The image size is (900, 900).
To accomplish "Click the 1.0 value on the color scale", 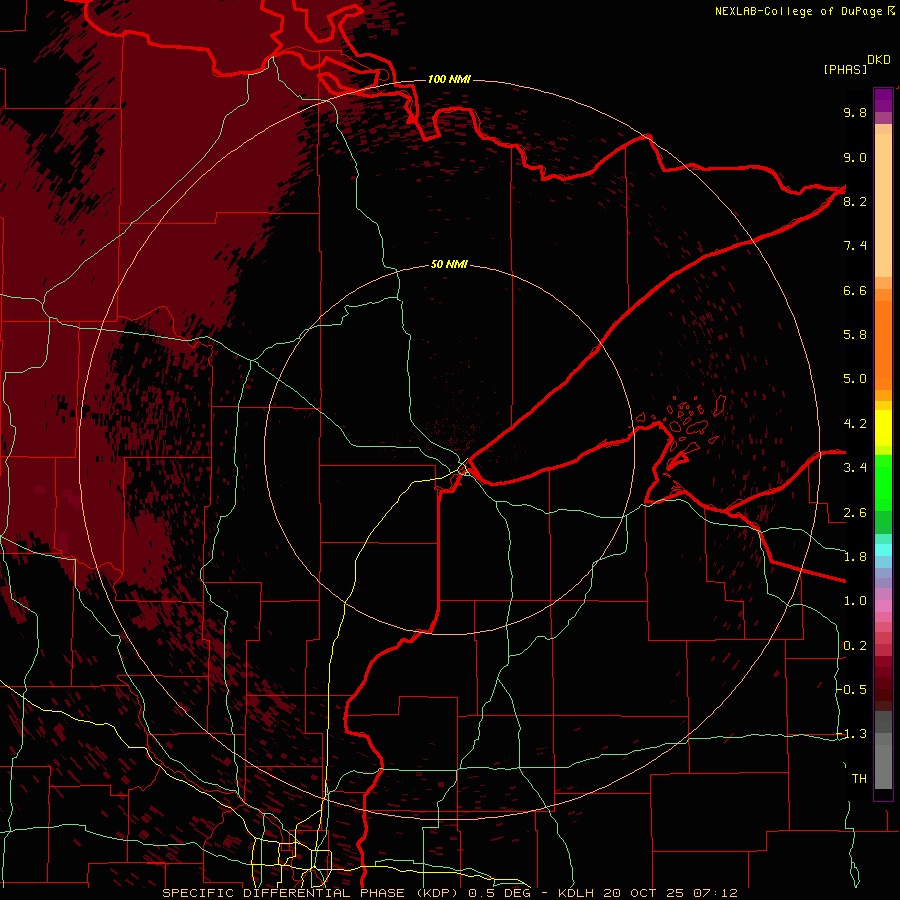I will click(x=855, y=601).
